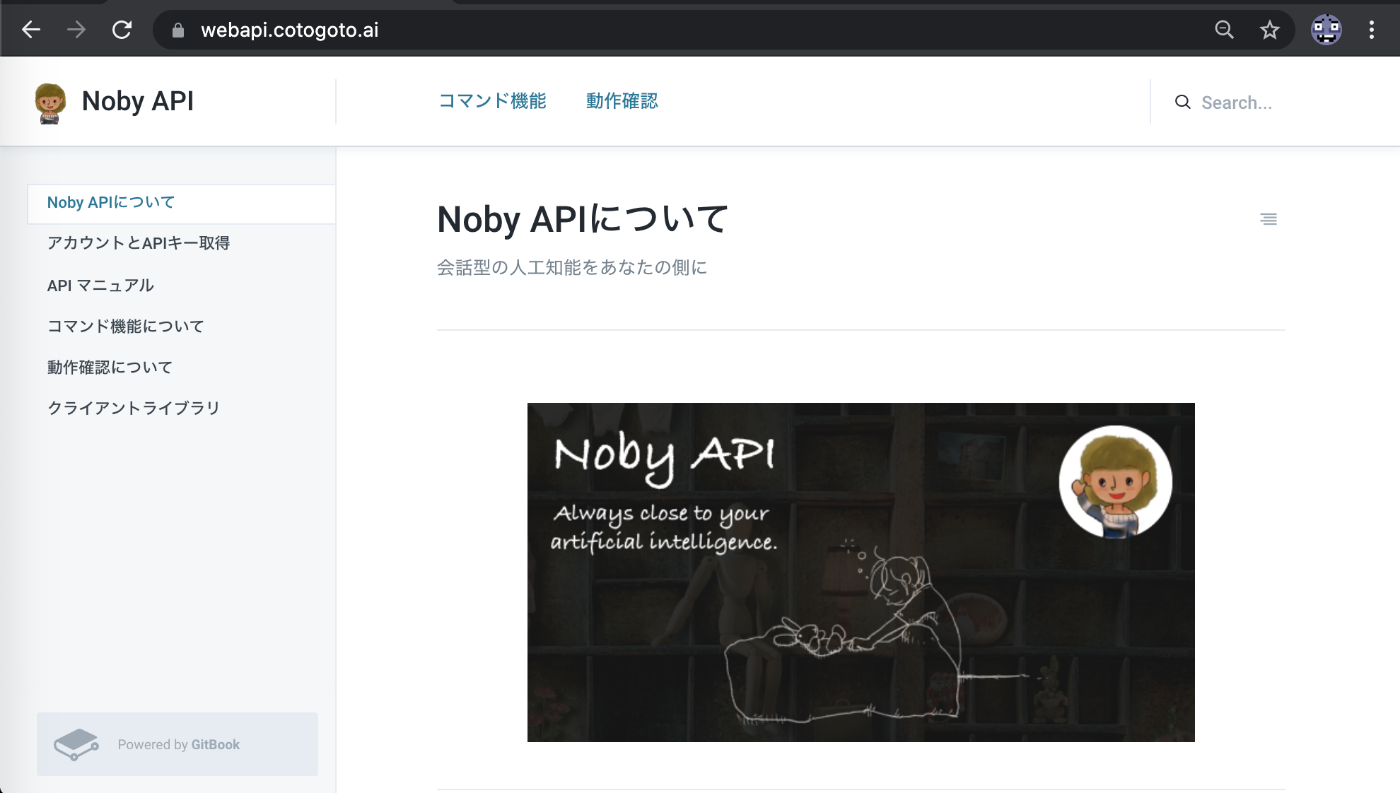Open the 動作確認 header link
Image resolution: width=1400 pixels, height=793 pixels.
click(622, 101)
